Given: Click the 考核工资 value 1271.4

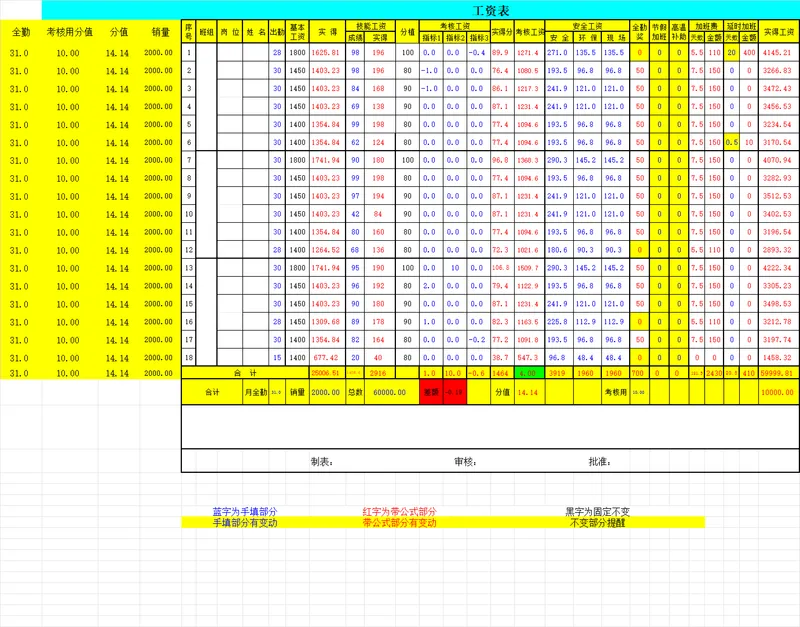Looking at the screenshot, I should point(529,53).
